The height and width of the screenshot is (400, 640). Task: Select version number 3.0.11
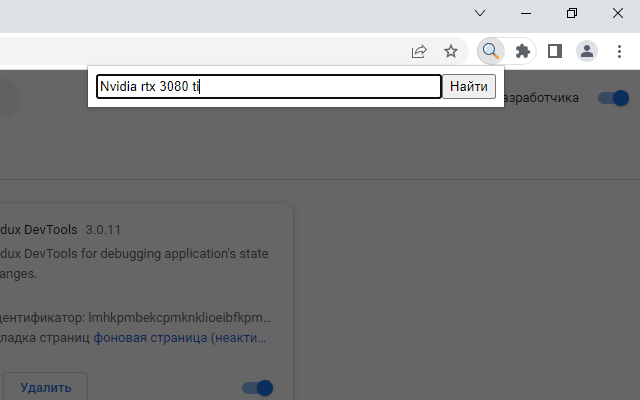point(103,230)
